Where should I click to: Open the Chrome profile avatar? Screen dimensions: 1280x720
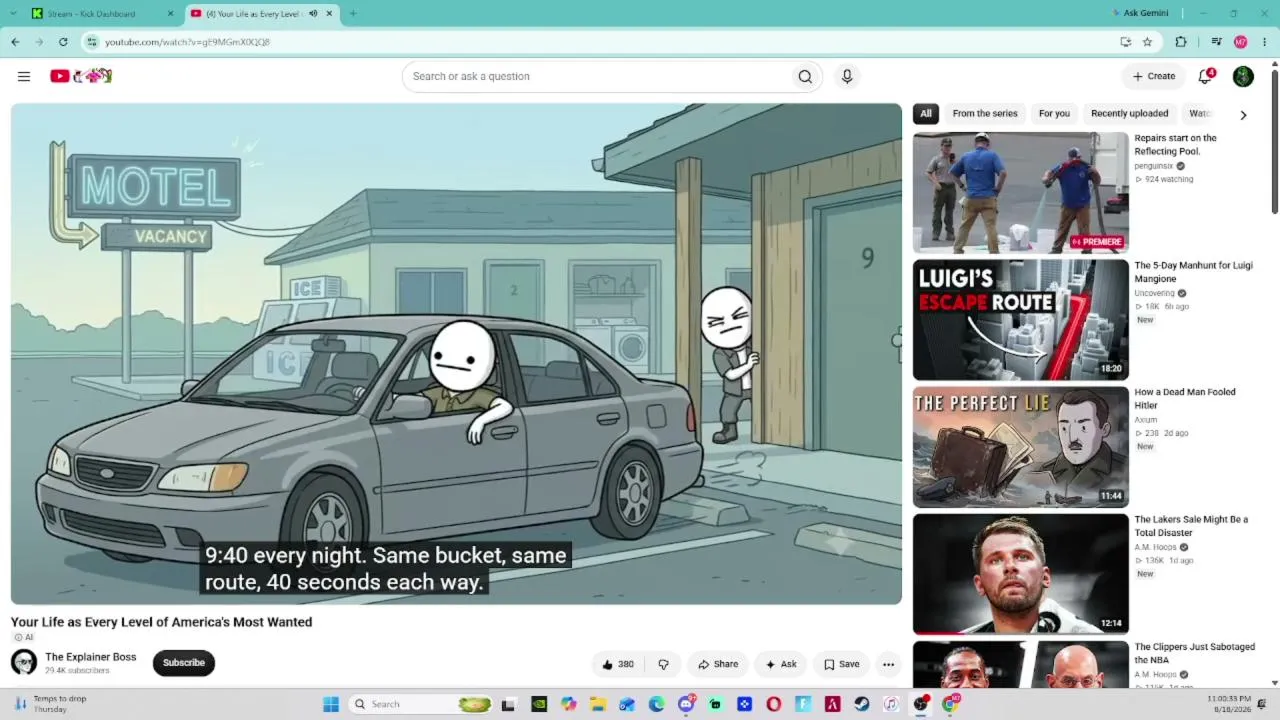(1241, 42)
